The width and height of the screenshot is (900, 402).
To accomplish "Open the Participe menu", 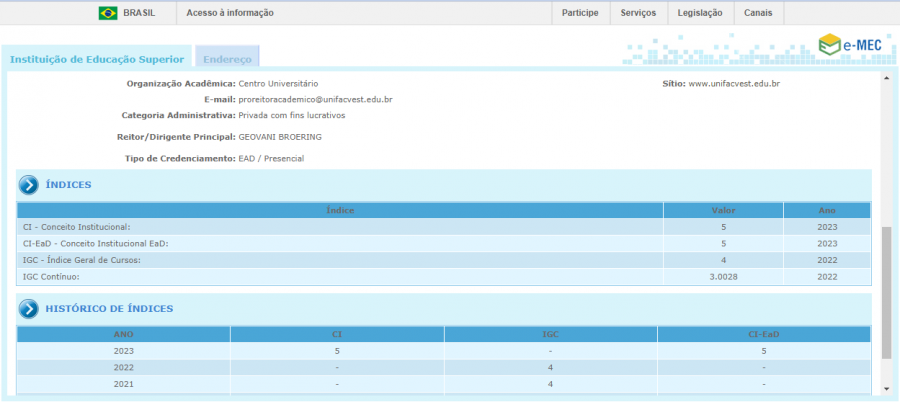I will point(580,13).
